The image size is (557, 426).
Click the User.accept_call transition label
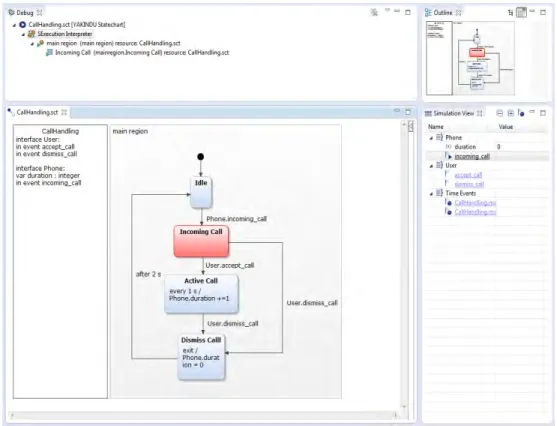[x=229, y=265]
